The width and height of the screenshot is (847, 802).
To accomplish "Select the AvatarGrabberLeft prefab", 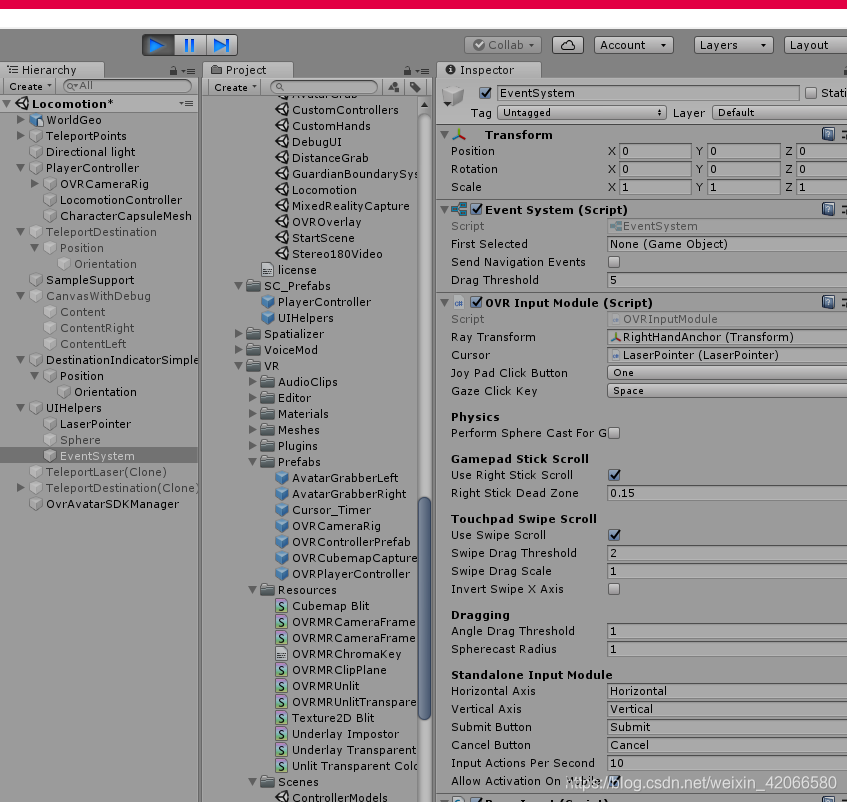I will (x=345, y=478).
